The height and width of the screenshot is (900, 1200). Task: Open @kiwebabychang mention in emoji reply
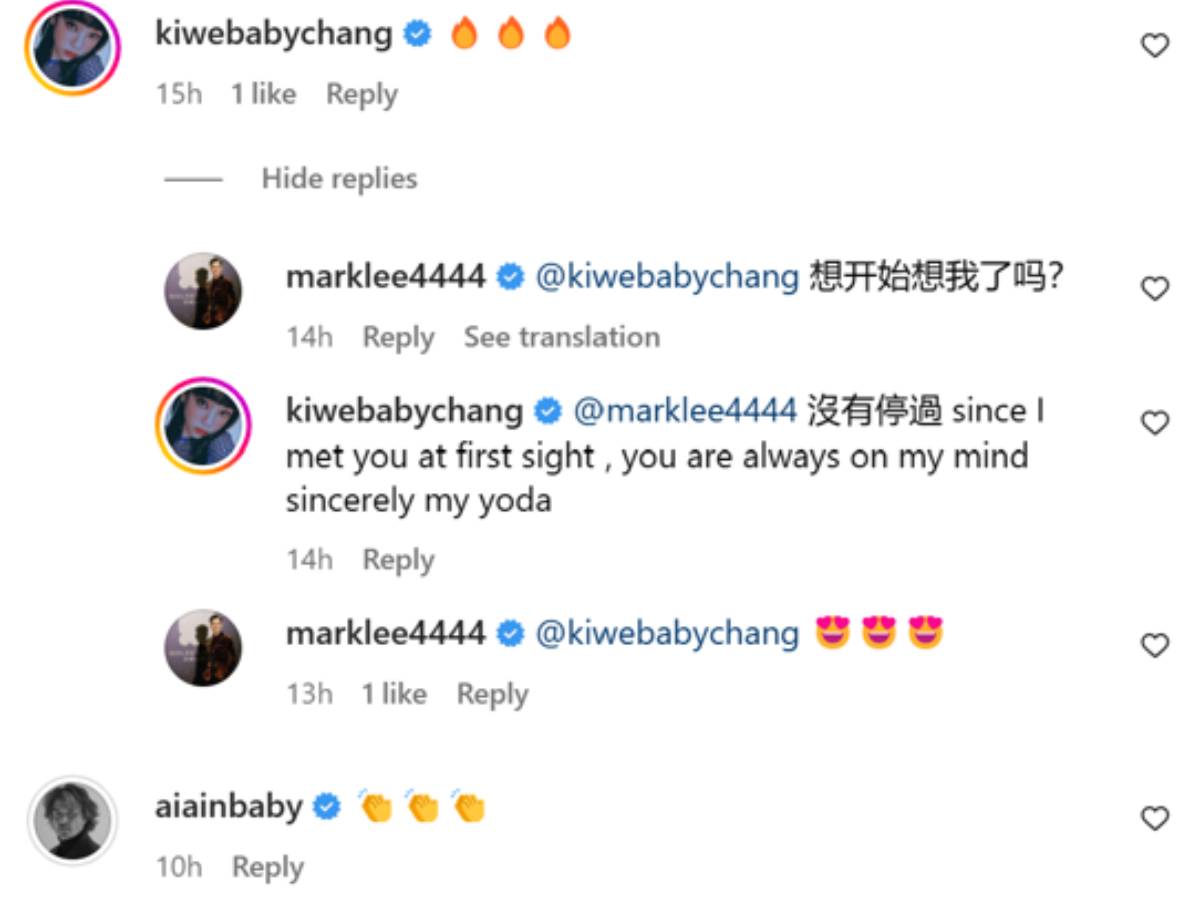[x=668, y=633]
